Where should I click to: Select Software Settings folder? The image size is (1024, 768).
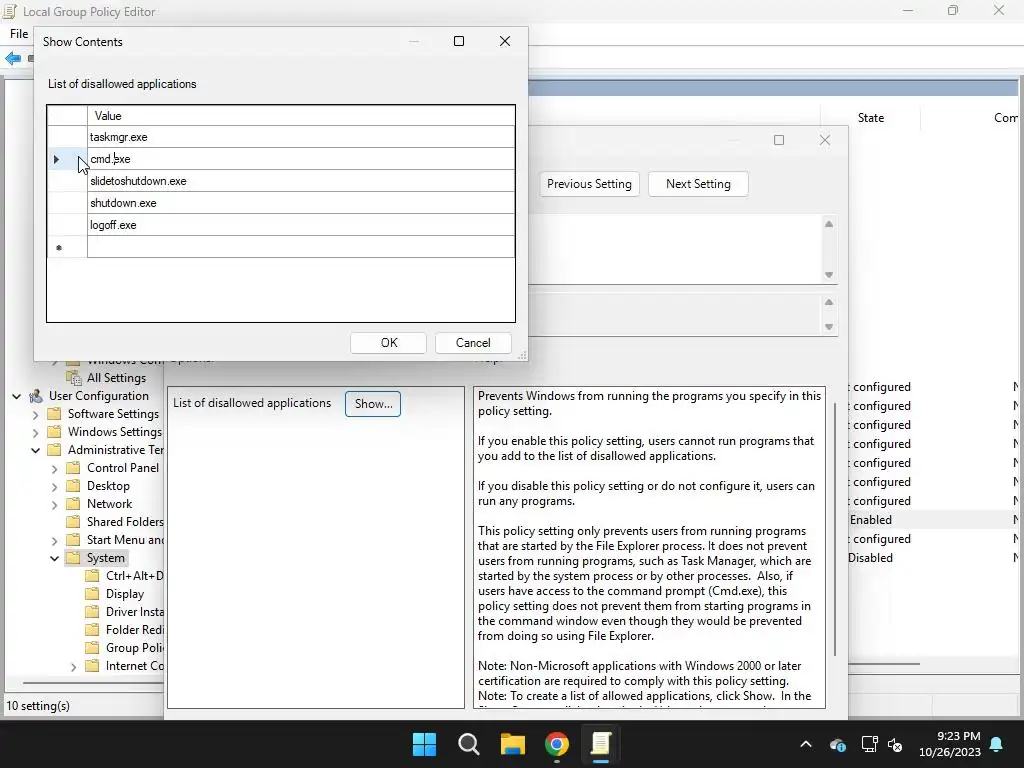(113, 414)
